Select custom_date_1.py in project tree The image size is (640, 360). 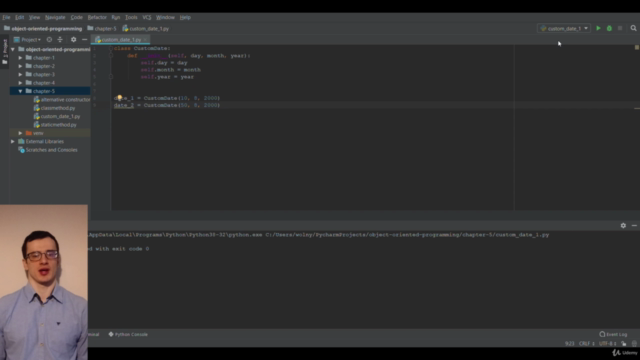[57, 116]
